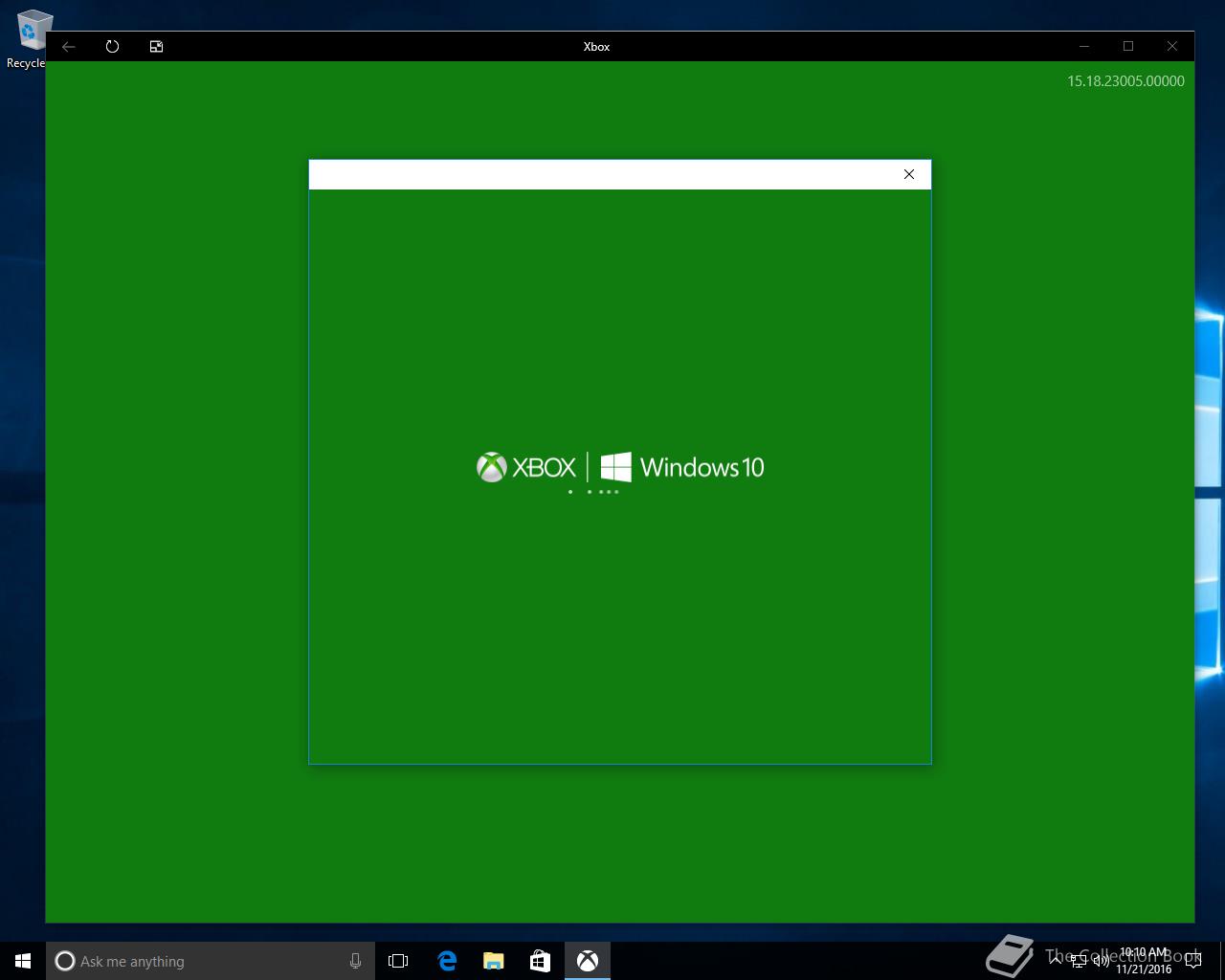
Task: Open File Explorer from taskbar
Action: [x=493, y=961]
